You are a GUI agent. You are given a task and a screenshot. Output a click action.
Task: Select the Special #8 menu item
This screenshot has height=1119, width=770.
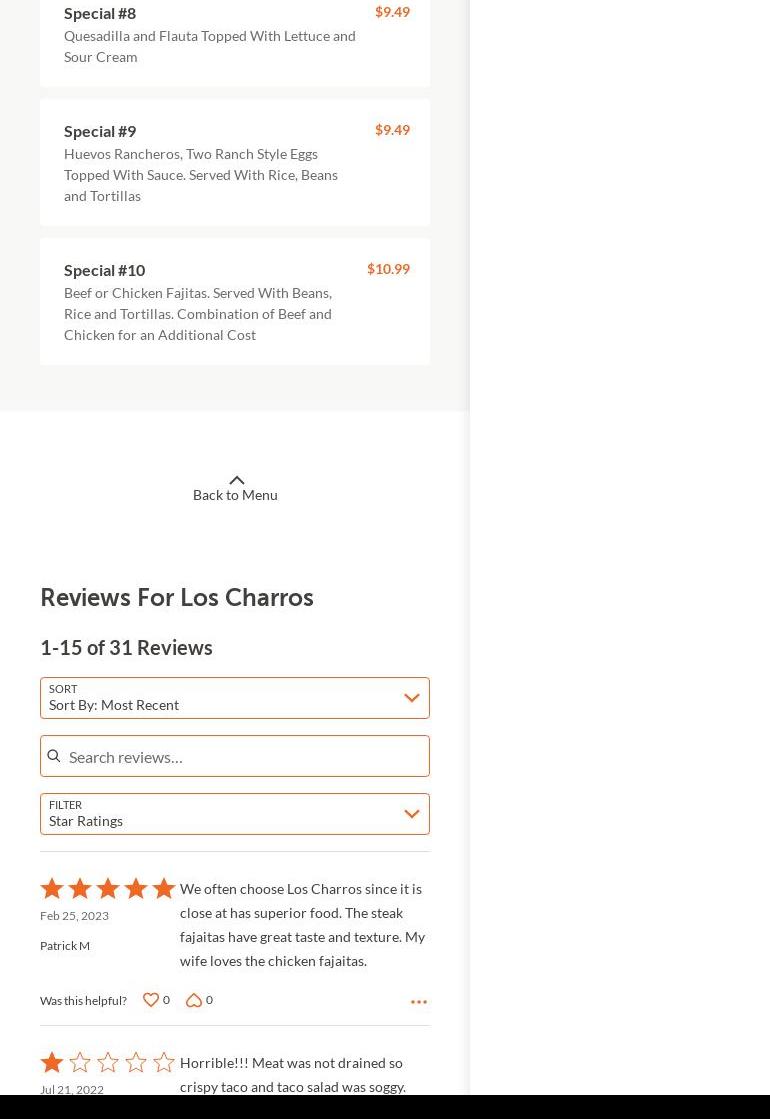tap(100, 13)
